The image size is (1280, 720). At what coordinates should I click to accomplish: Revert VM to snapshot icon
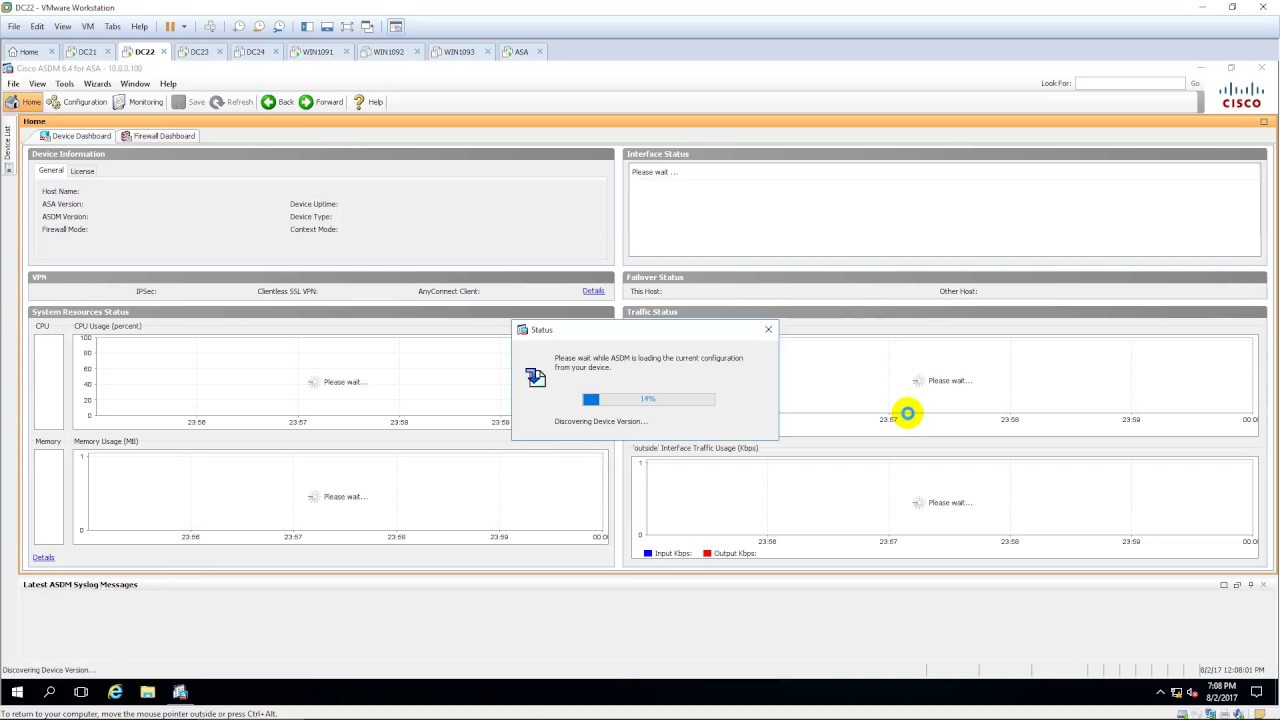point(259,26)
